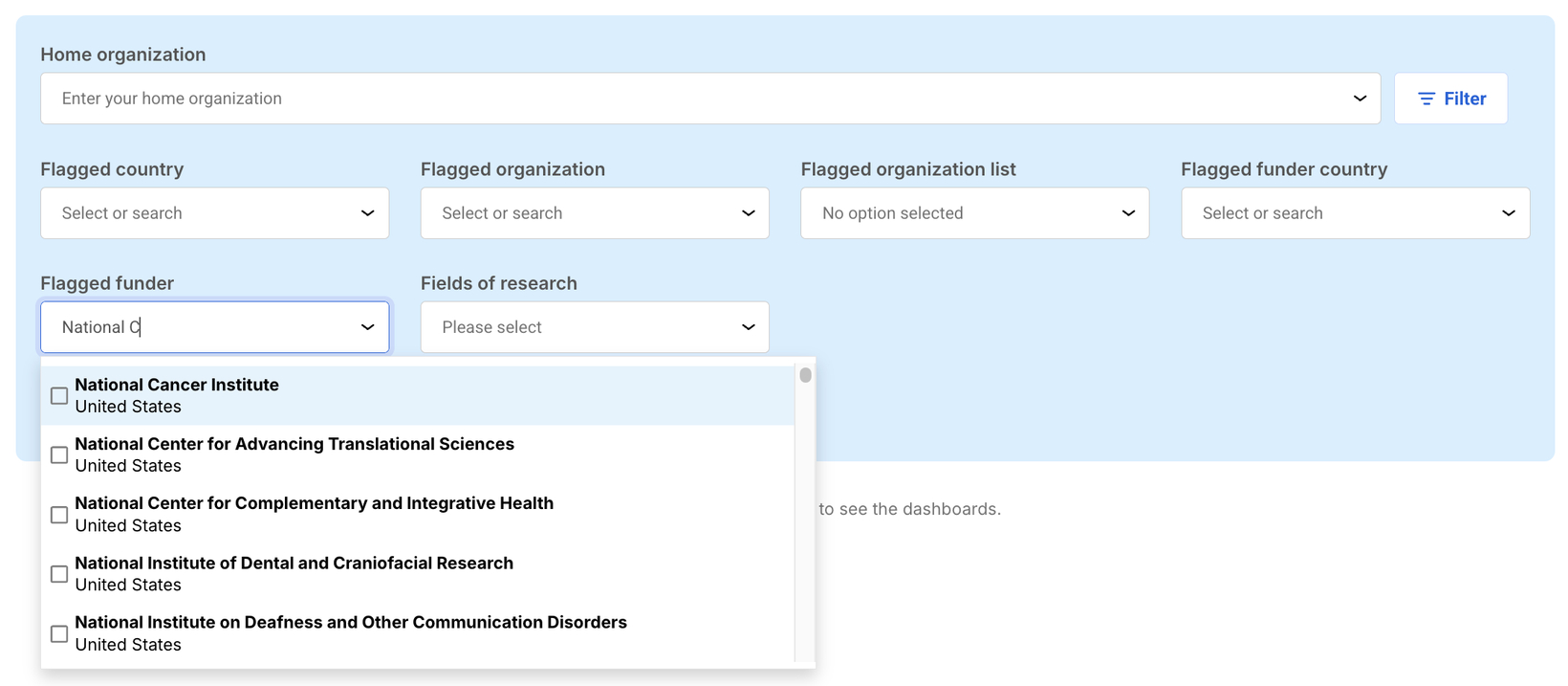Expand the Flagged country dropdown

[214, 213]
